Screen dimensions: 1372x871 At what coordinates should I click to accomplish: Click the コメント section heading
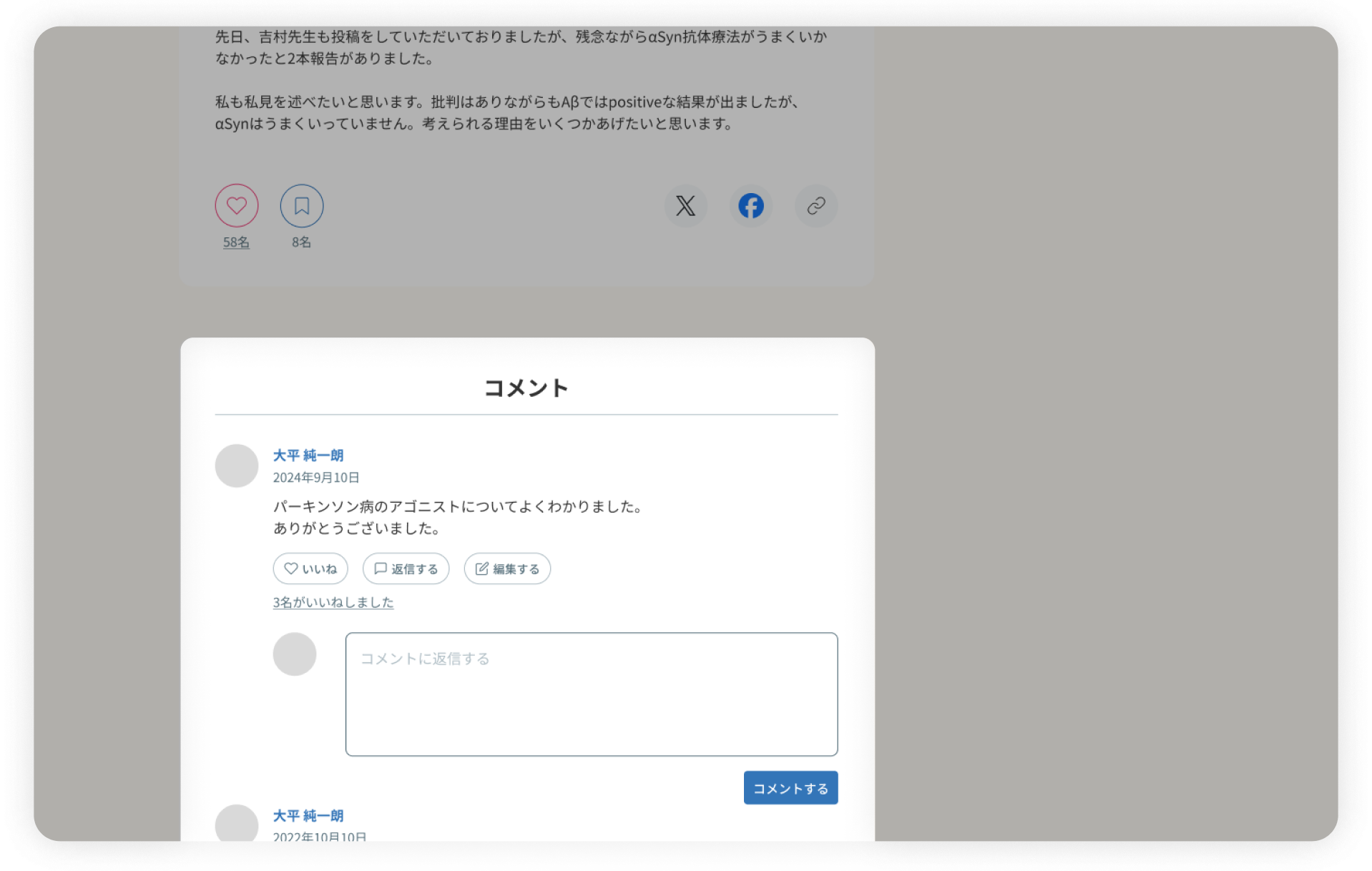point(526,388)
